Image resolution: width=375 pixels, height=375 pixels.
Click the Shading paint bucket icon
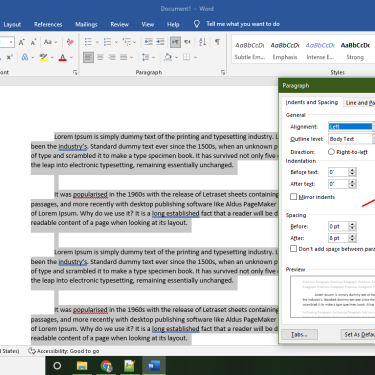point(168,57)
